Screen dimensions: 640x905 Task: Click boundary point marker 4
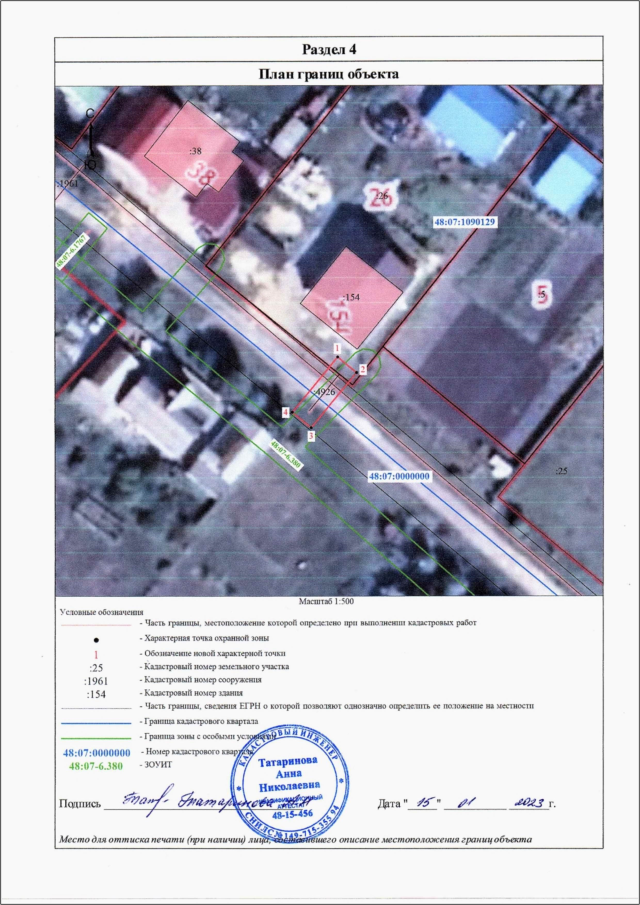coord(286,412)
